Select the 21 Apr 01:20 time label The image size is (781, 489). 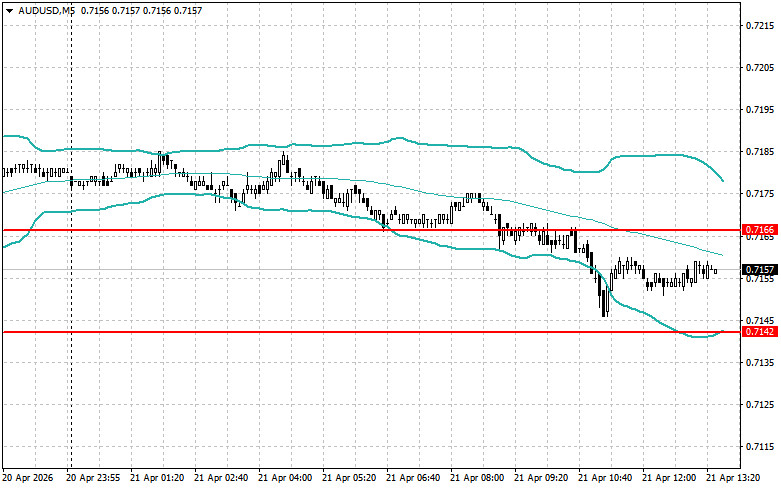click(x=157, y=478)
